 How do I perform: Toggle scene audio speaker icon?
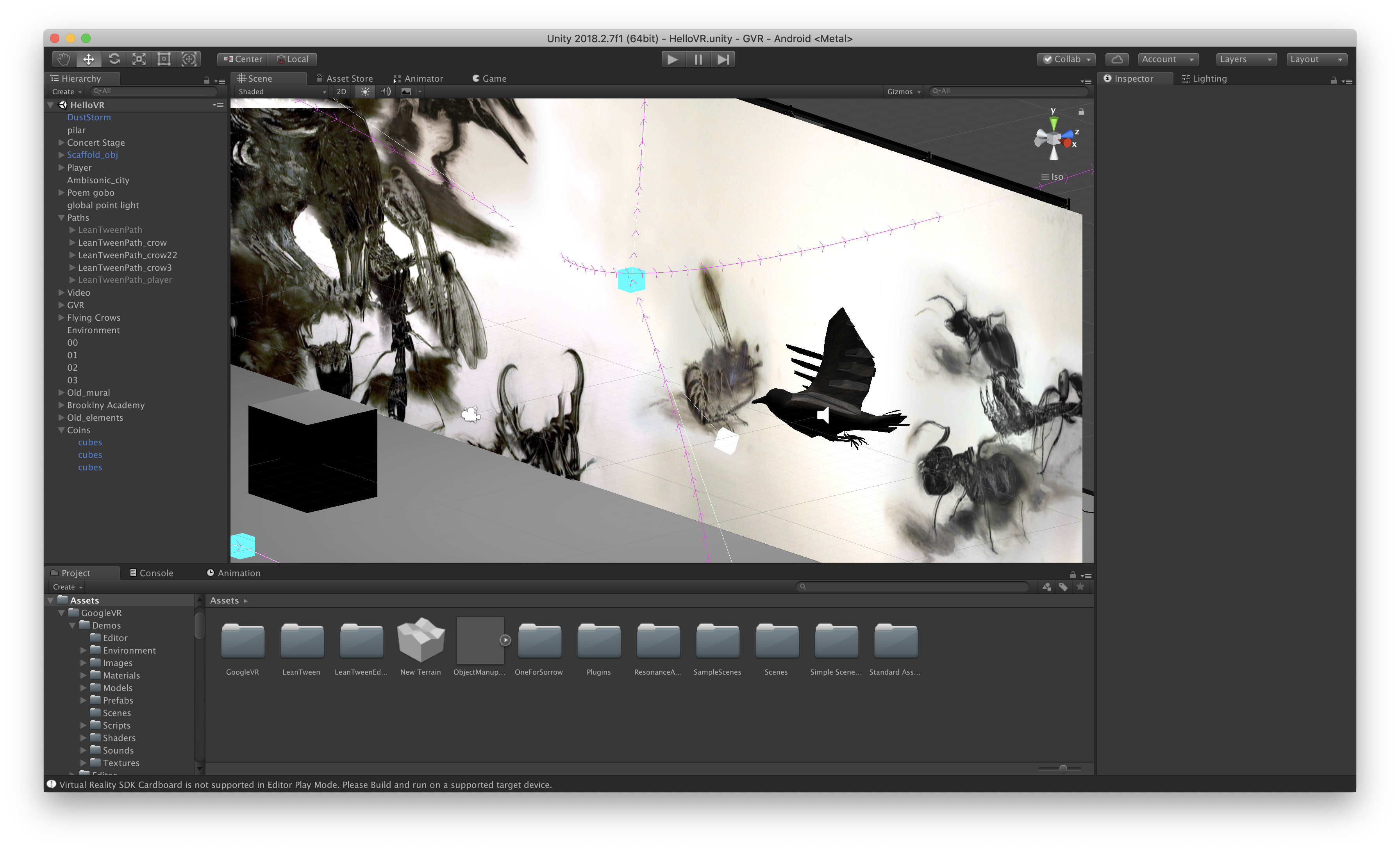pos(385,91)
